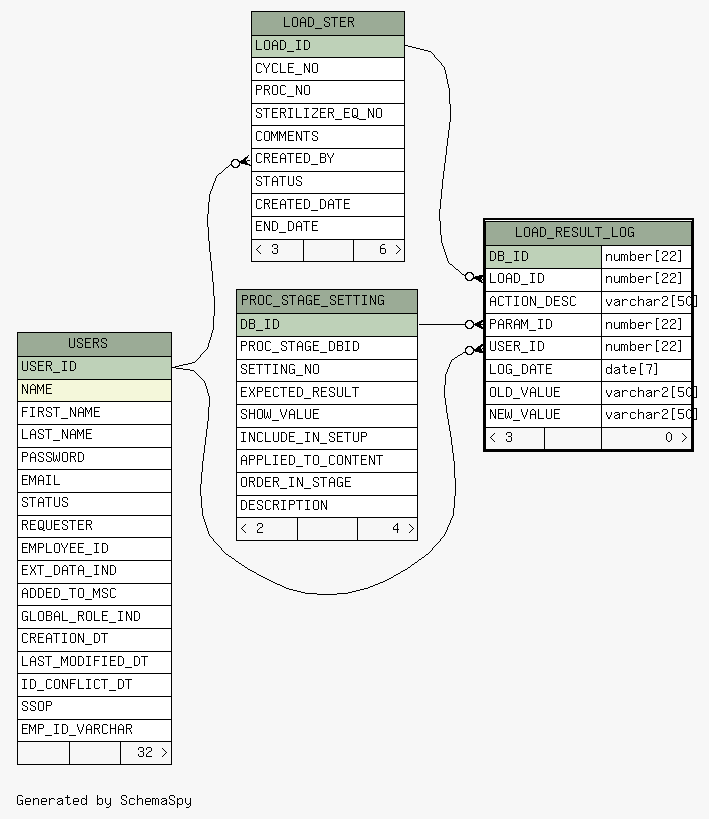The height and width of the screenshot is (819, 709).
Task: Click number[22] type beside PARAM_ID
Action: click(x=646, y=325)
